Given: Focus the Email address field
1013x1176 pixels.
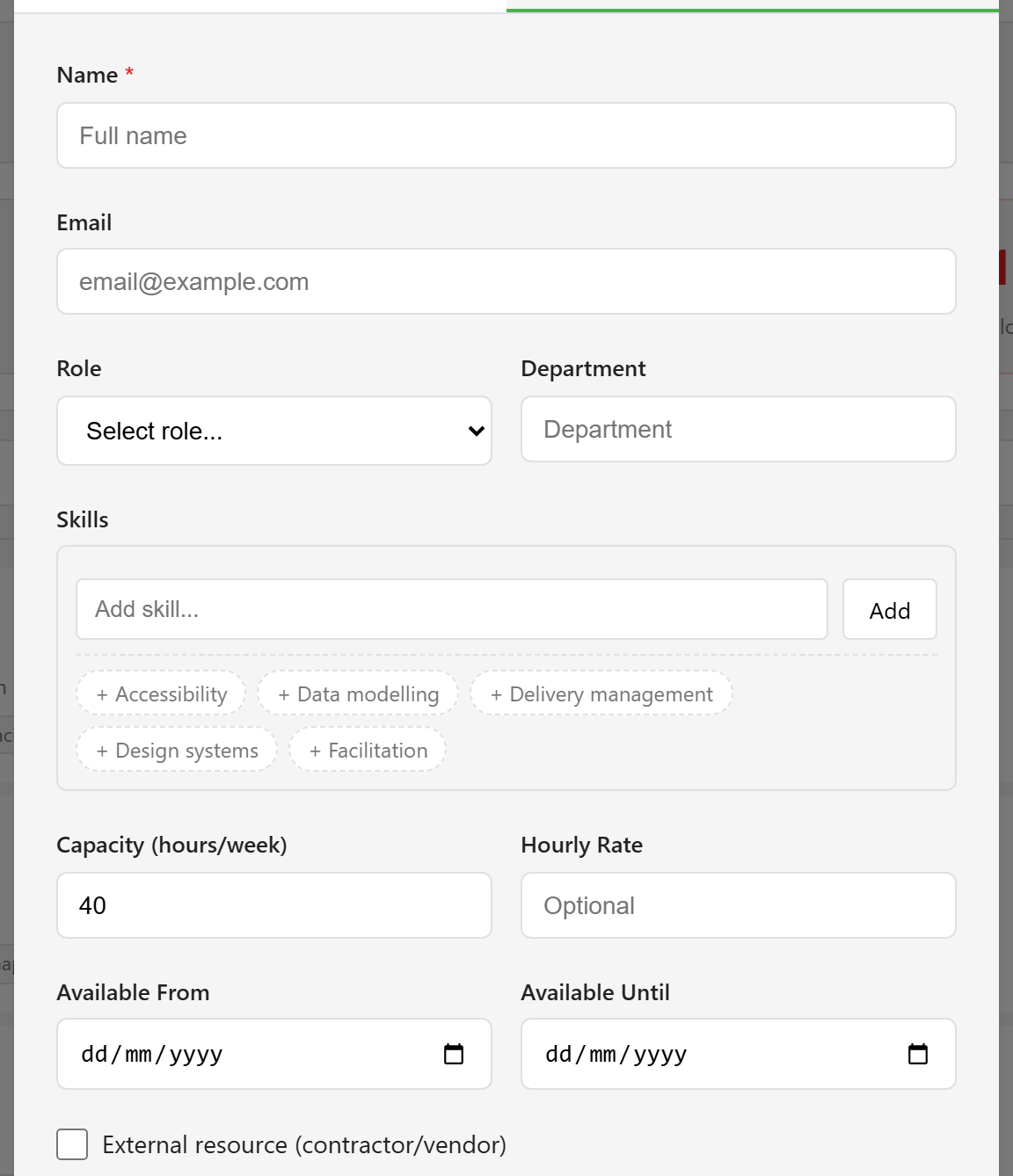Looking at the screenshot, I should 506,281.
